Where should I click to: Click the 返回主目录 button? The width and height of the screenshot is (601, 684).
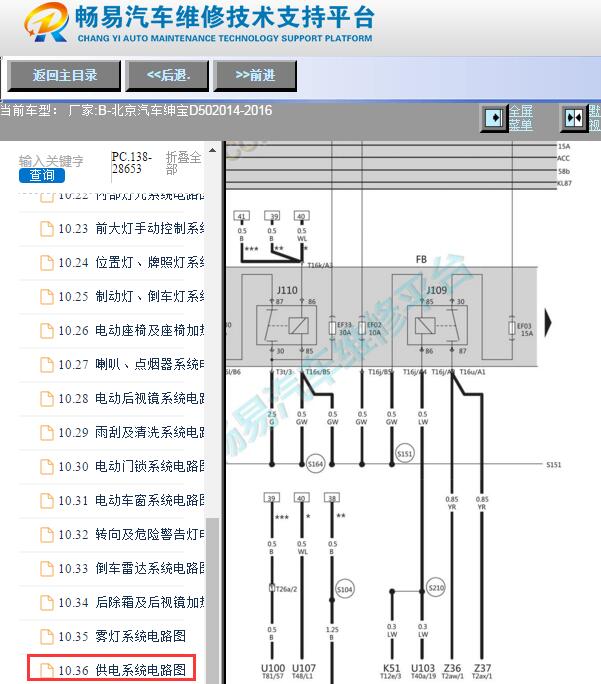[x=64, y=76]
